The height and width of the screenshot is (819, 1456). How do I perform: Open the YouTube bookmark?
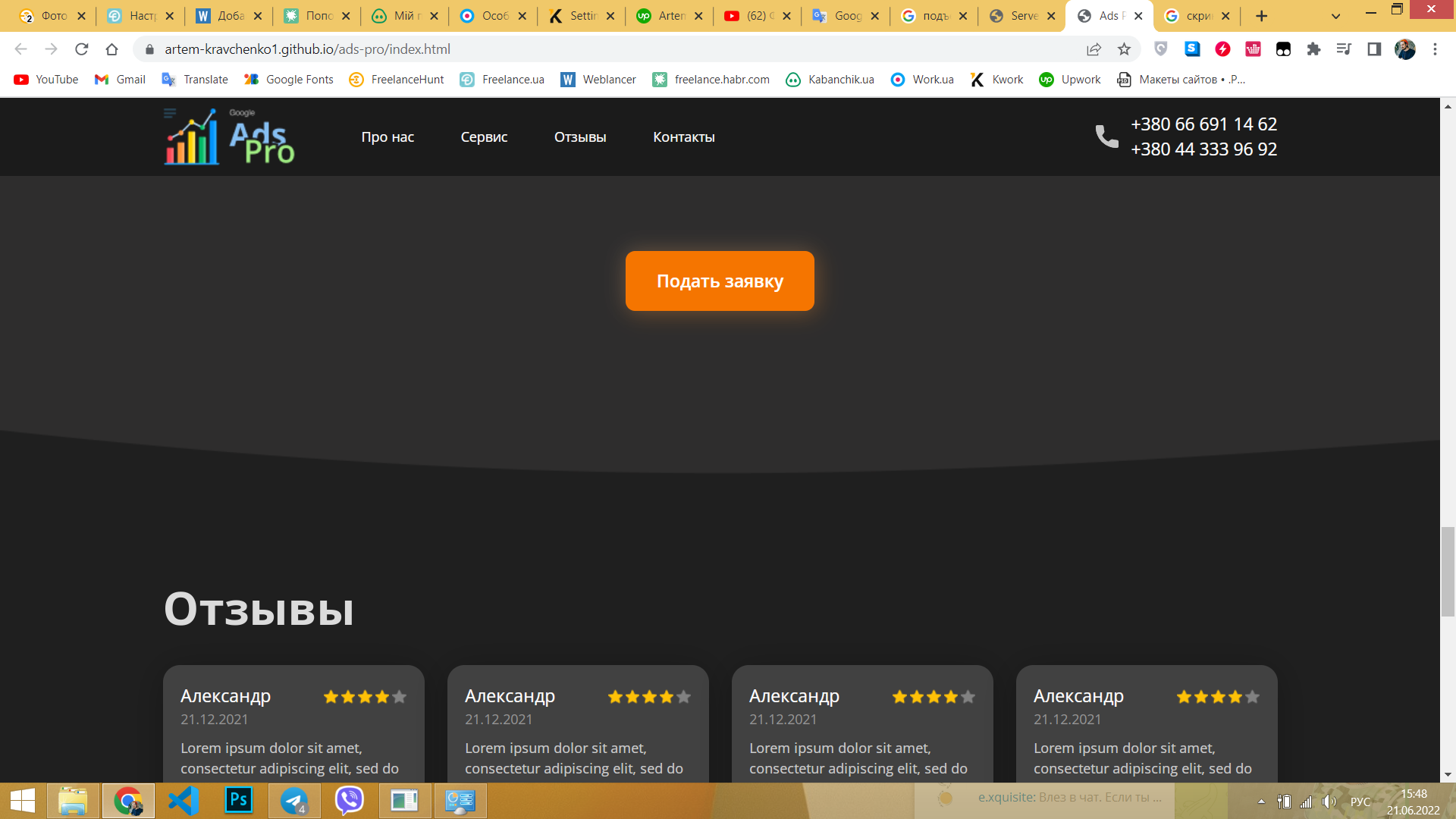[46, 80]
